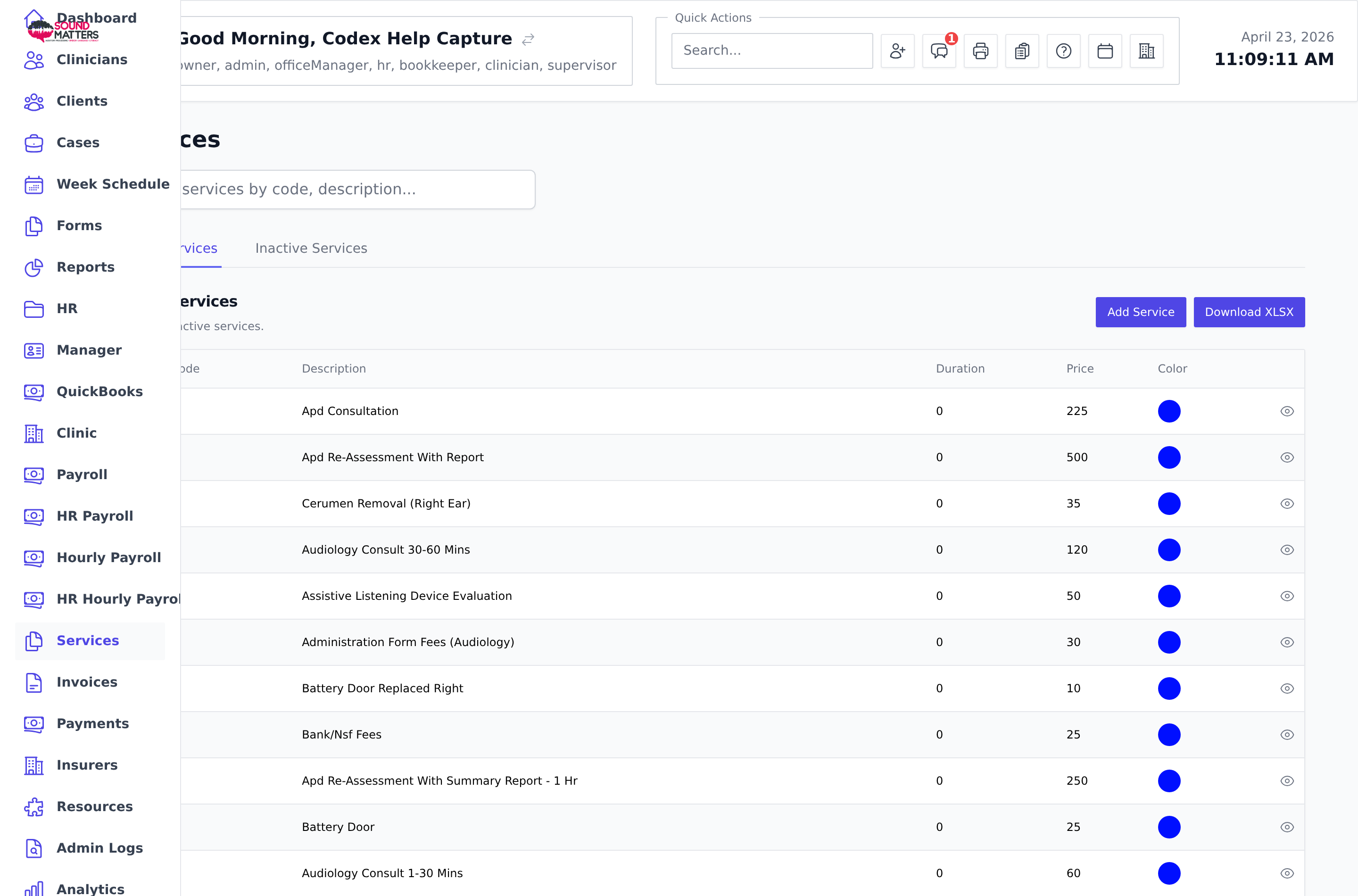Click the clipboard copy quick action icon

click(1022, 51)
